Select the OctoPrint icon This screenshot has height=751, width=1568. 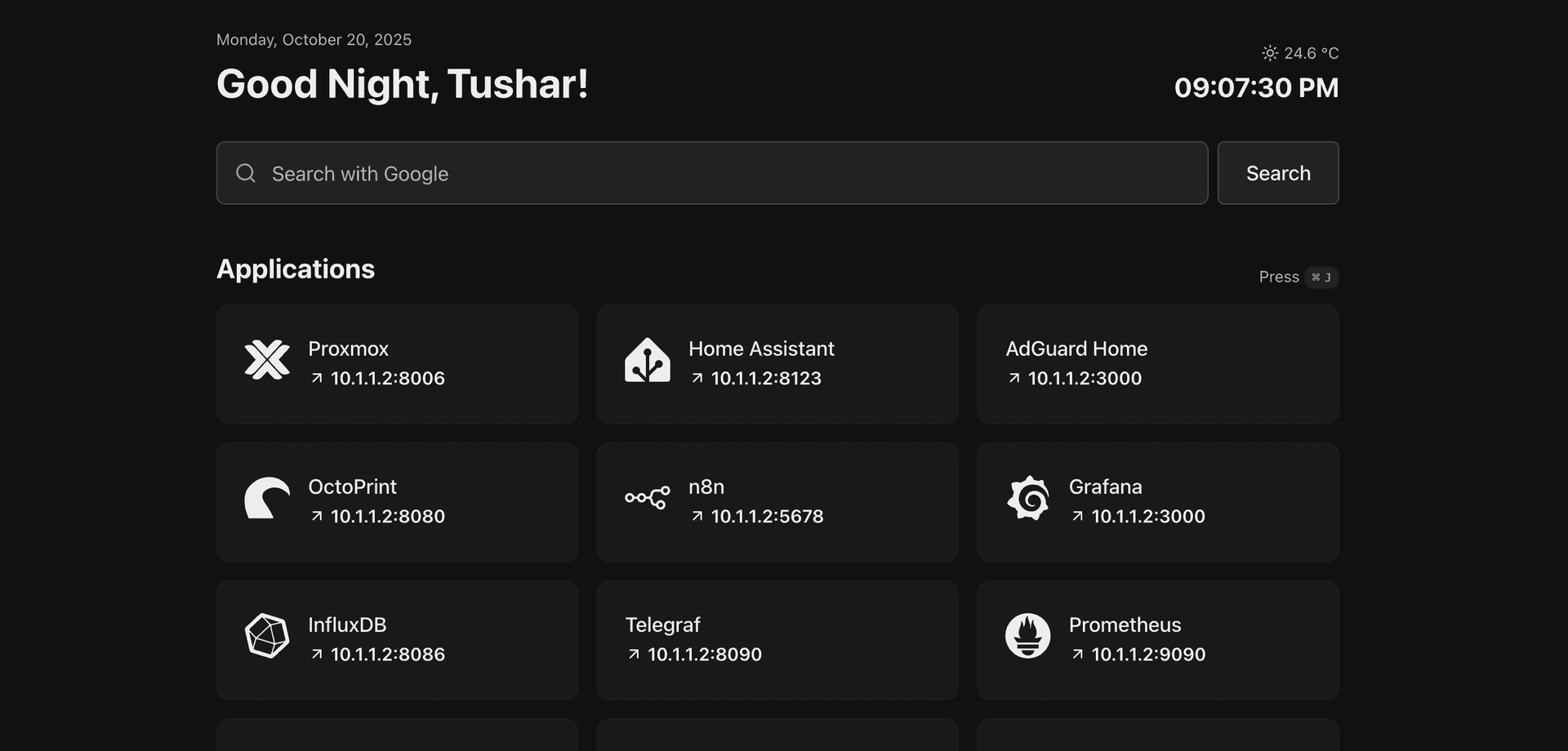click(x=266, y=499)
